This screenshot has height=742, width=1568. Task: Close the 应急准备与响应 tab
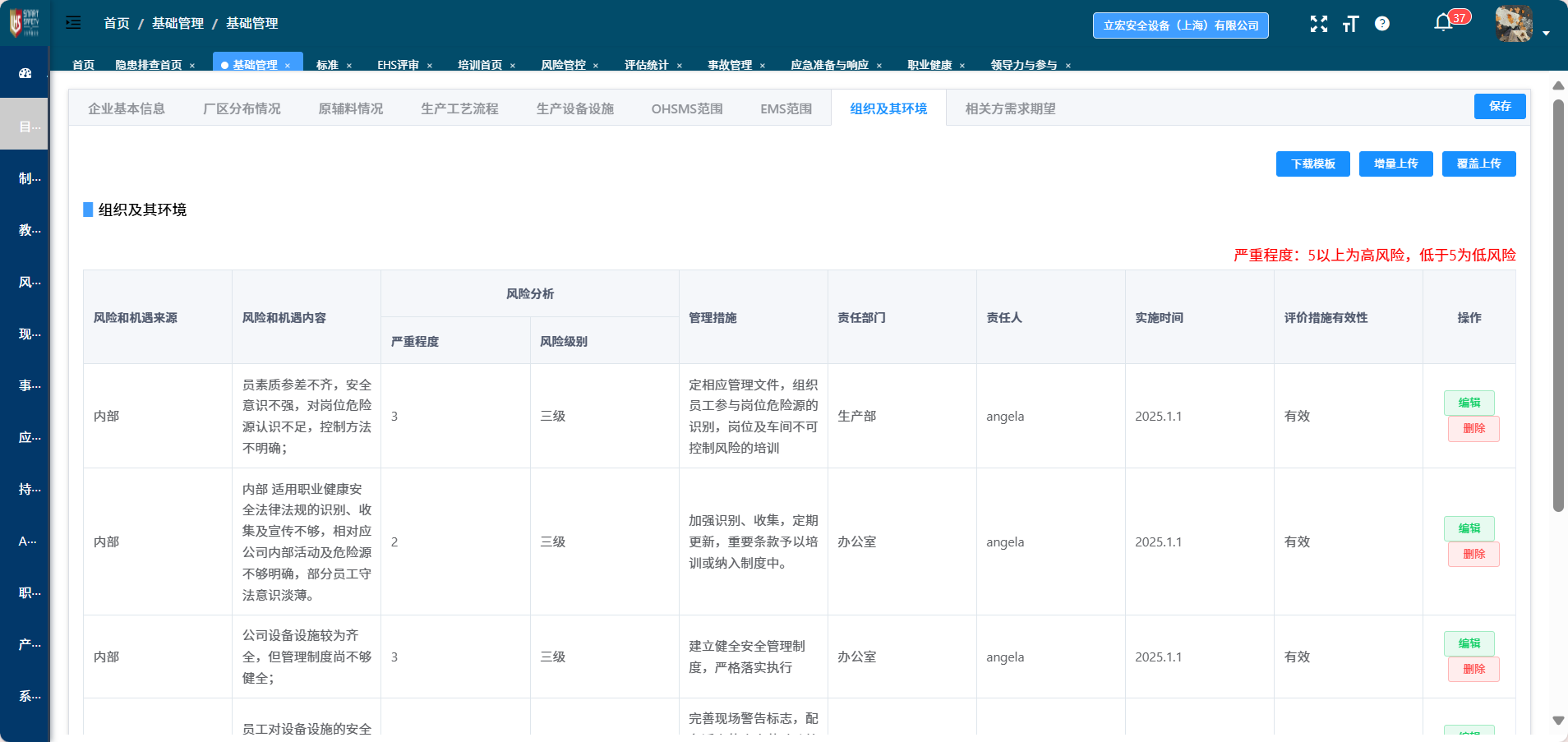pyautogui.click(x=879, y=66)
